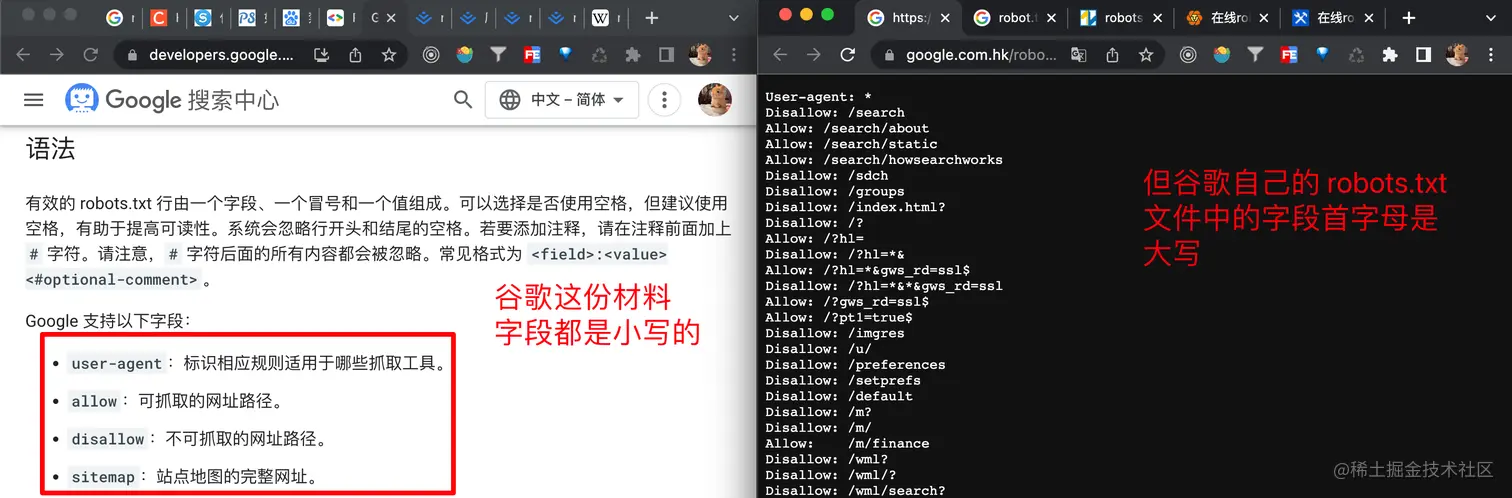Toggle the side panel in developers.google window
This screenshot has width=1512, height=498.
pos(666,55)
